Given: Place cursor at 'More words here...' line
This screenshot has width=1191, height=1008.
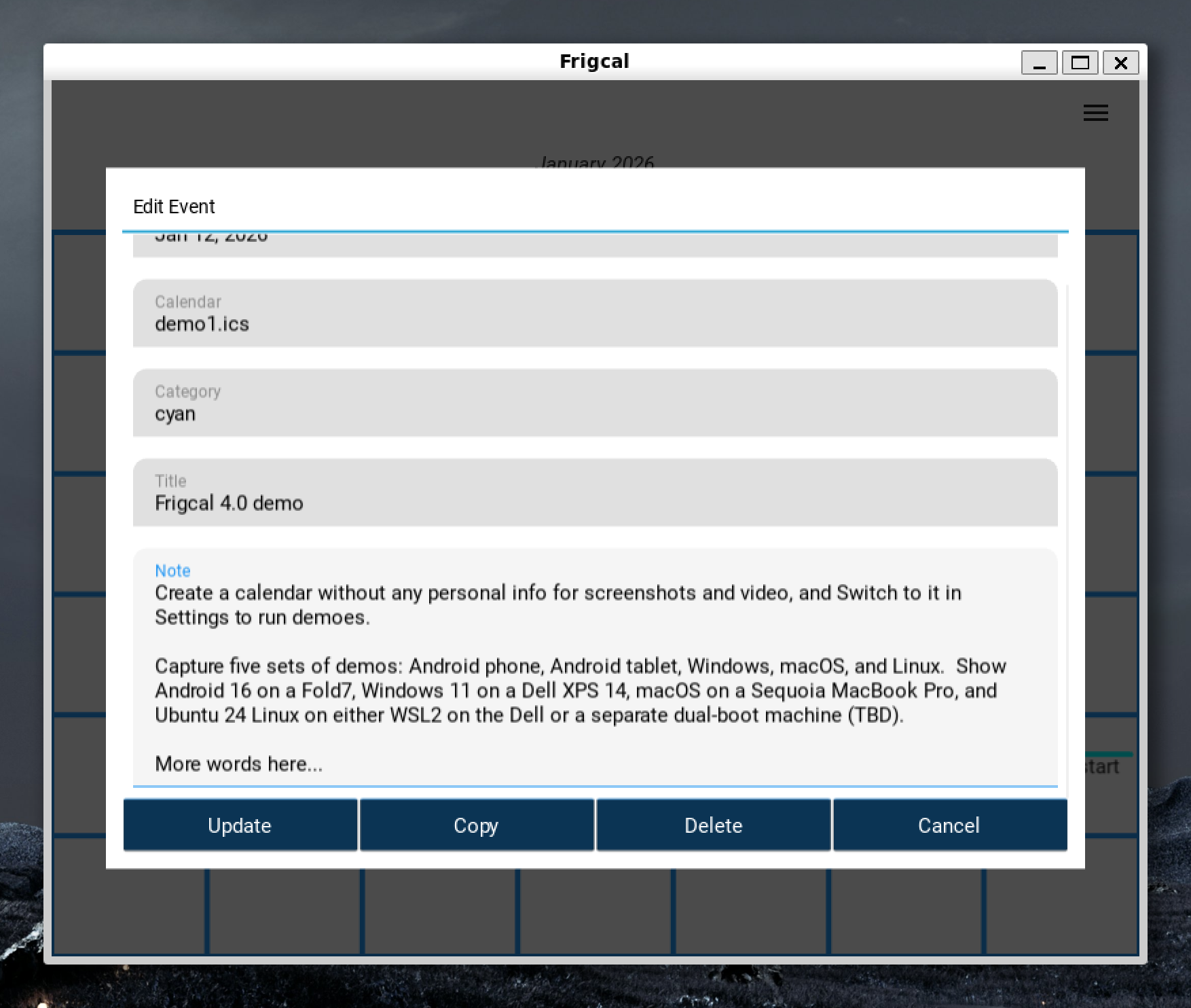Looking at the screenshot, I should (238, 764).
